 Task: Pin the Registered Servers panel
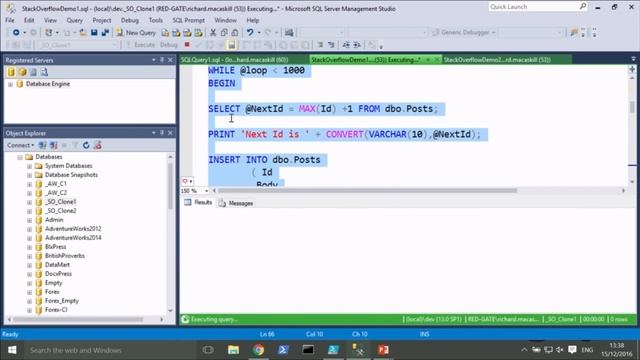click(162, 60)
